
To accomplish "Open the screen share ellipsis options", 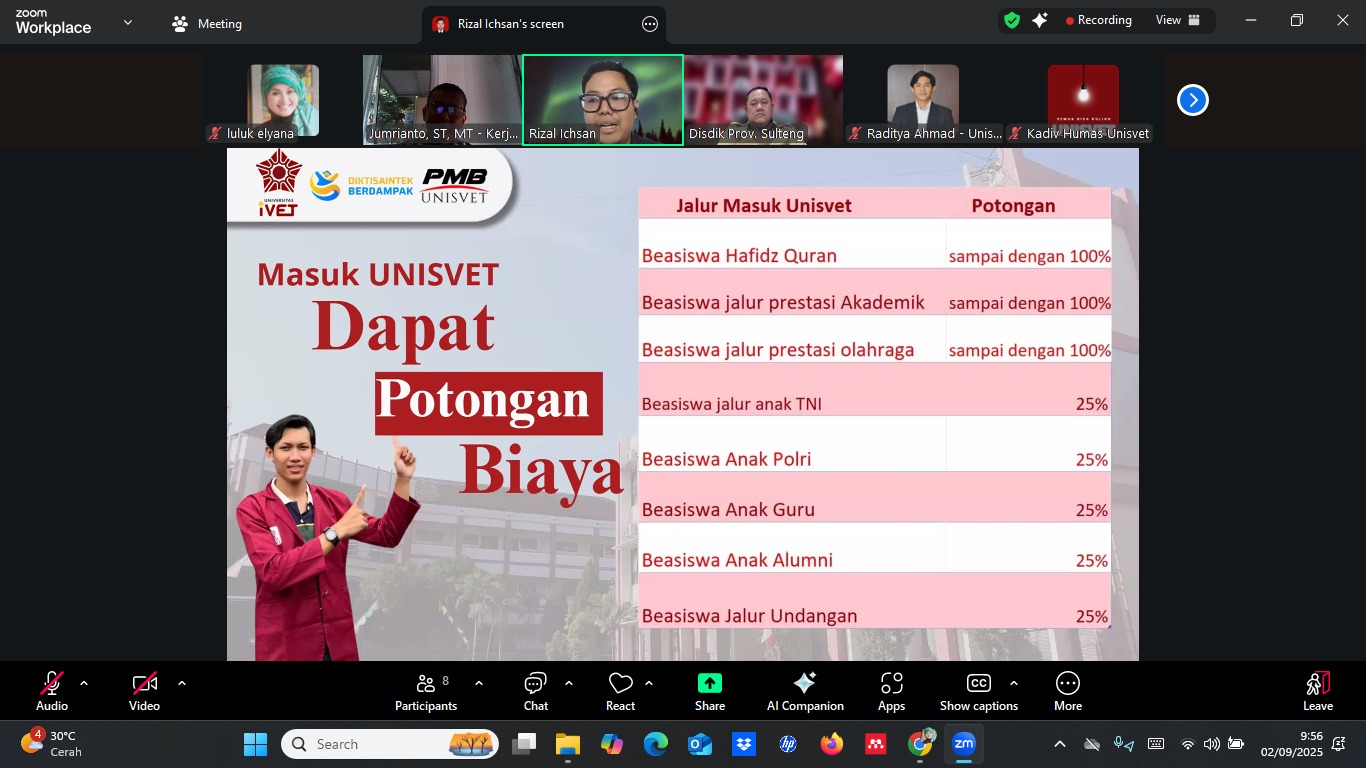I will pos(650,24).
